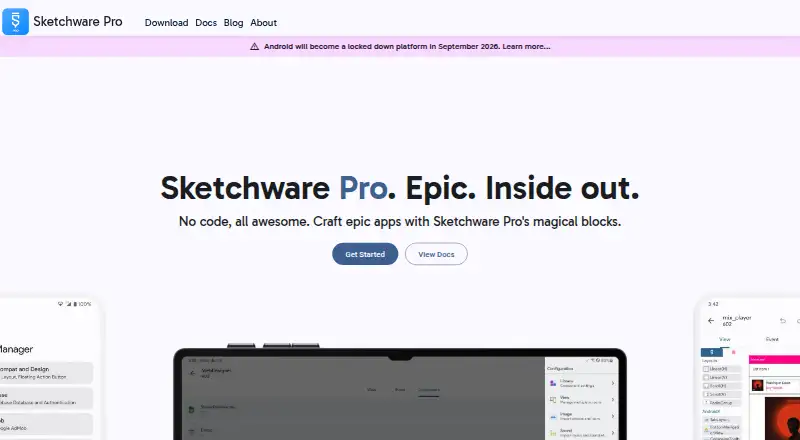Click the Sketchware Pro logo icon
The image size is (800, 440).
(x=15, y=21)
